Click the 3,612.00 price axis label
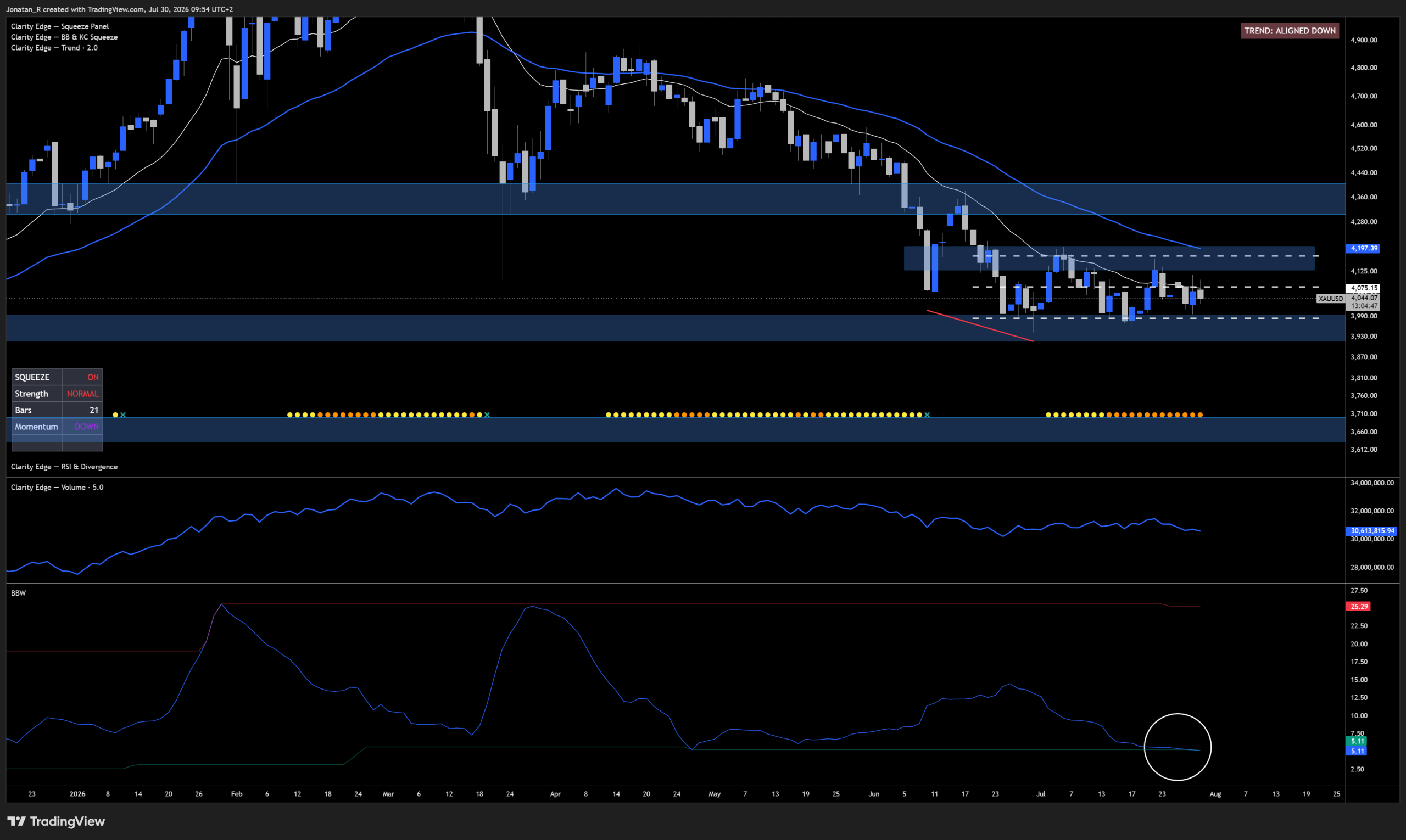This screenshot has width=1406, height=840. pos(1364,450)
